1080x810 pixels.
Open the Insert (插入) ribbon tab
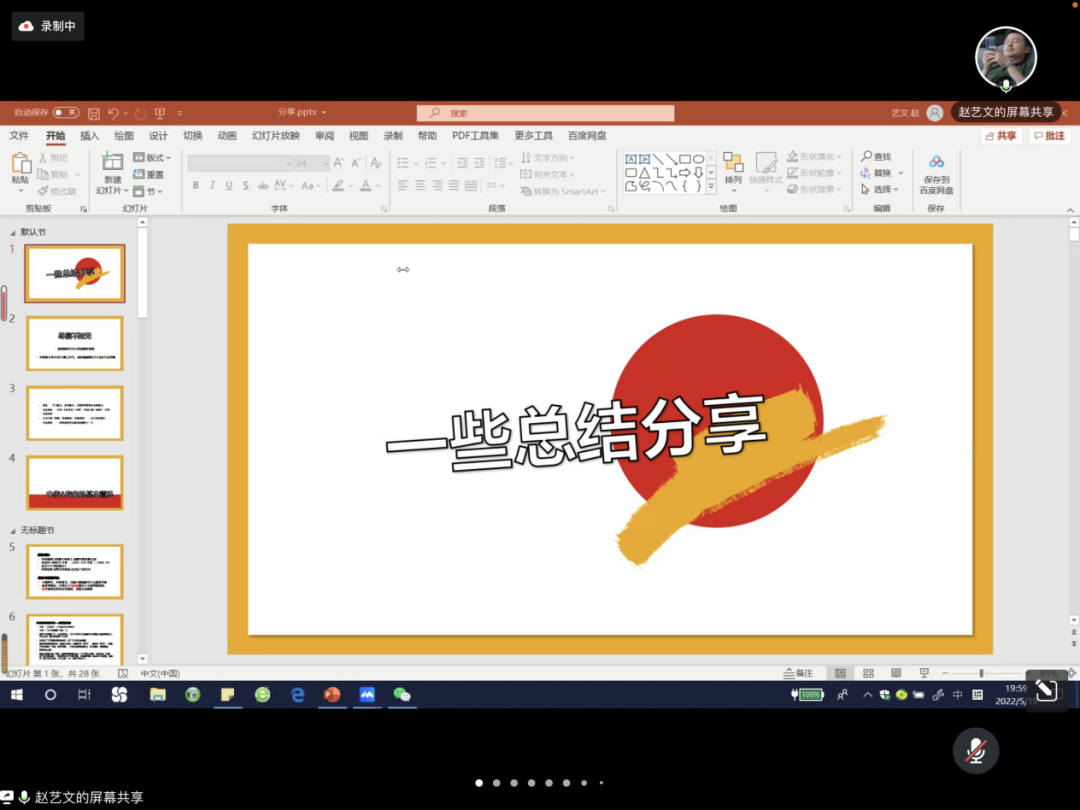[x=90, y=136]
